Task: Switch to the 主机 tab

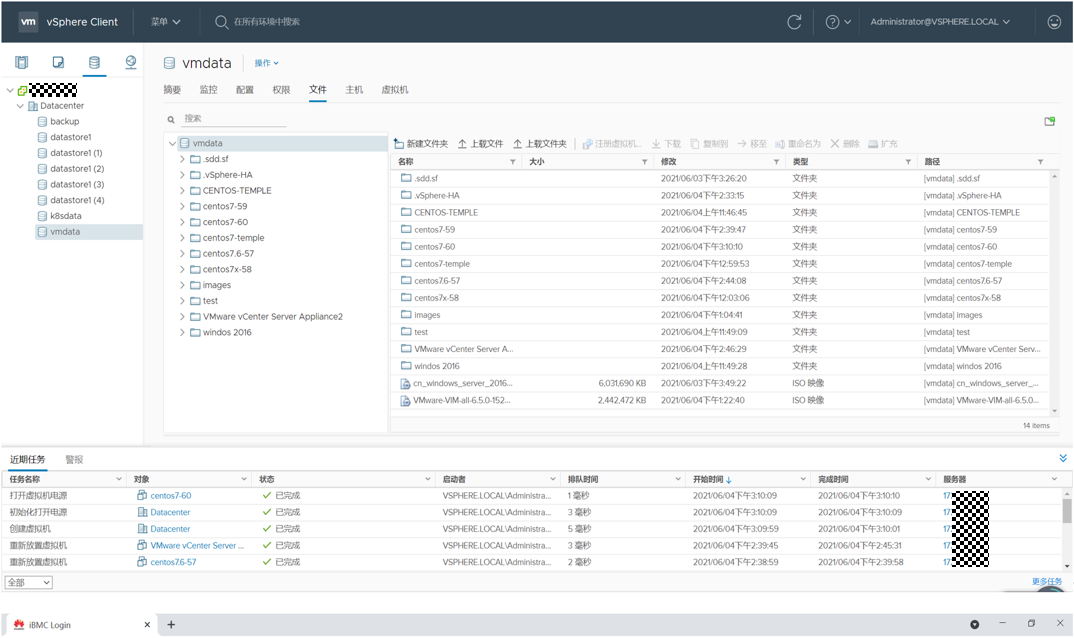Action: (x=354, y=90)
